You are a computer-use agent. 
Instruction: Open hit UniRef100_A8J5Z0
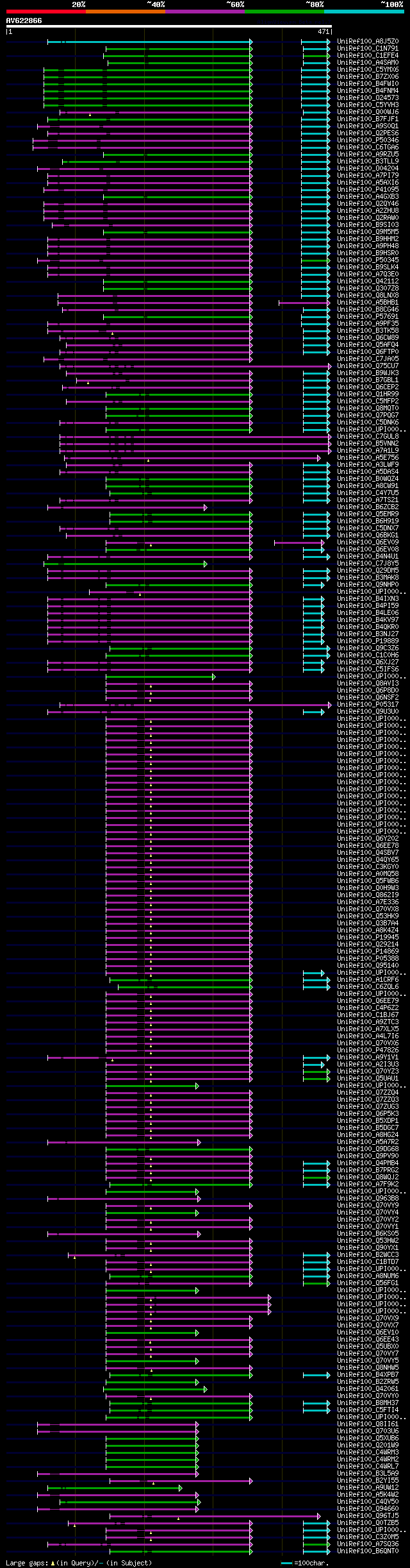pyautogui.click(x=368, y=42)
